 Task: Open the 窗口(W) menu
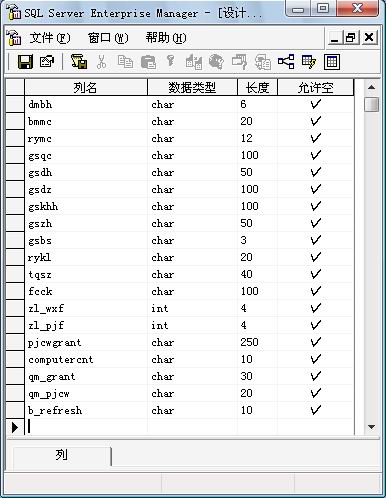pyautogui.click(x=108, y=38)
